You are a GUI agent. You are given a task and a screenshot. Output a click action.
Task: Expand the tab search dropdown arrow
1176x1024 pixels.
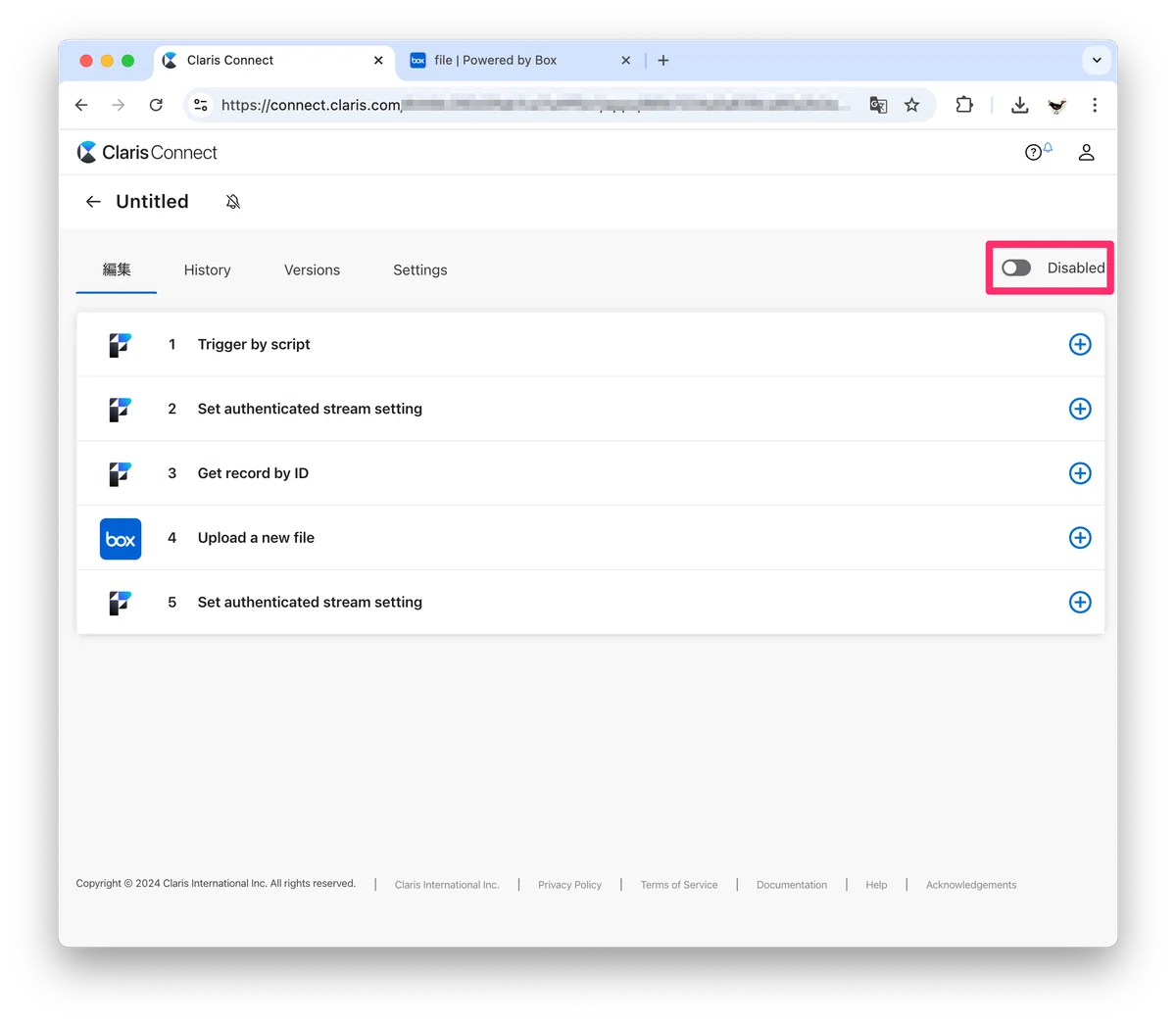(1097, 60)
